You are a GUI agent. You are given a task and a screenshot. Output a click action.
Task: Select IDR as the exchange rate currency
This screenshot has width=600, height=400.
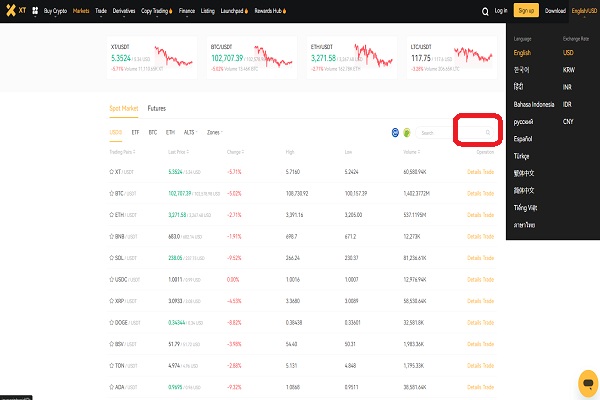(567, 104)
